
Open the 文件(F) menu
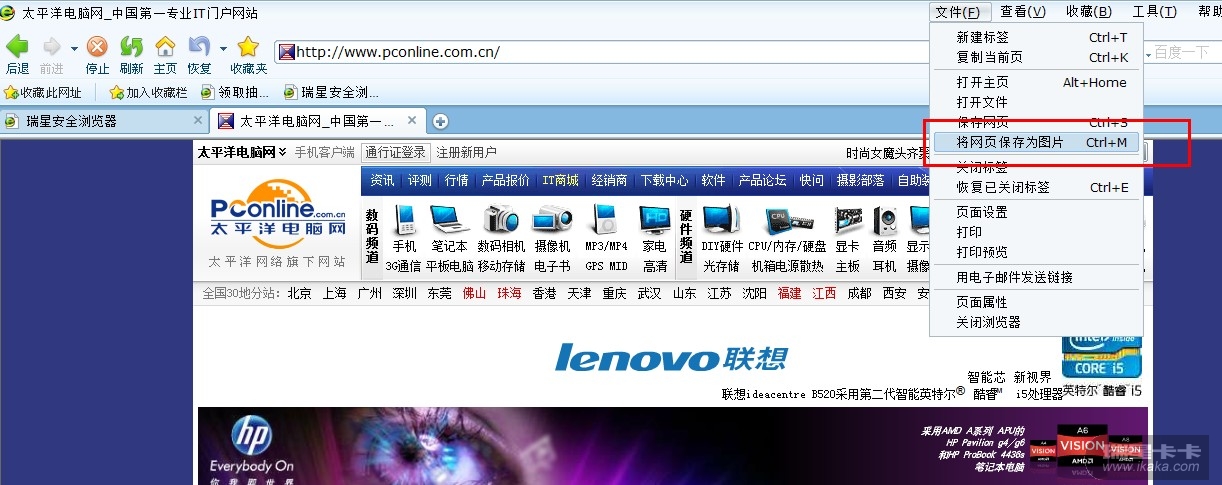coord(958,12)
